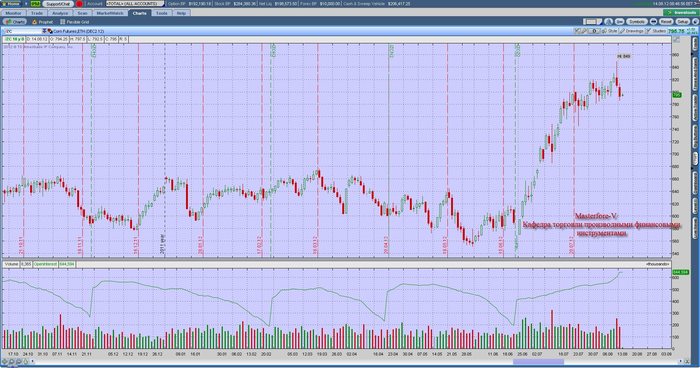700x368 pixels.
Task: Click the detach chart icon
Action: [608, 21]
